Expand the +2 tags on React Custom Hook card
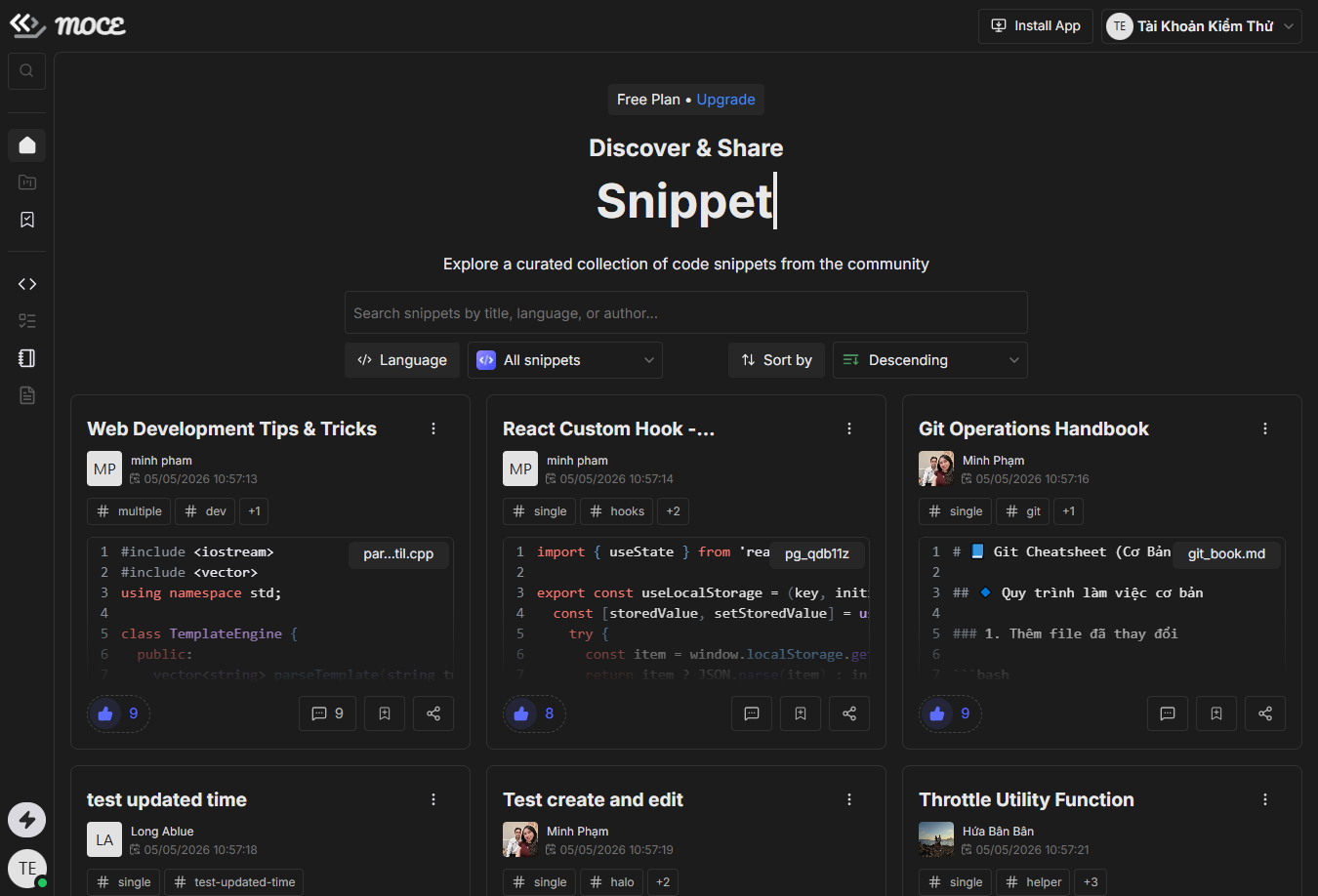 tap(674, 511)
